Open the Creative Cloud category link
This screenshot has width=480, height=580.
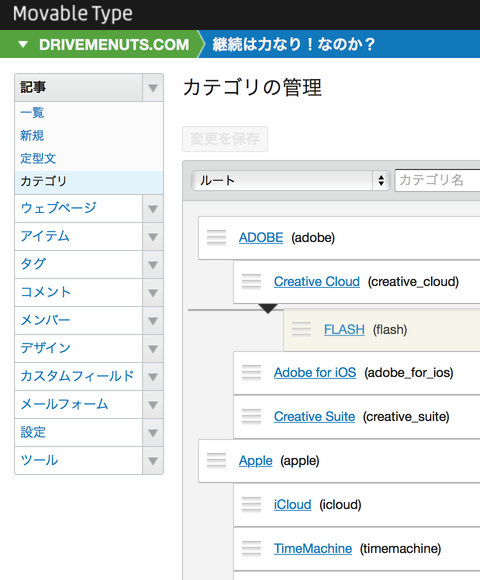[x=317, y=281]
